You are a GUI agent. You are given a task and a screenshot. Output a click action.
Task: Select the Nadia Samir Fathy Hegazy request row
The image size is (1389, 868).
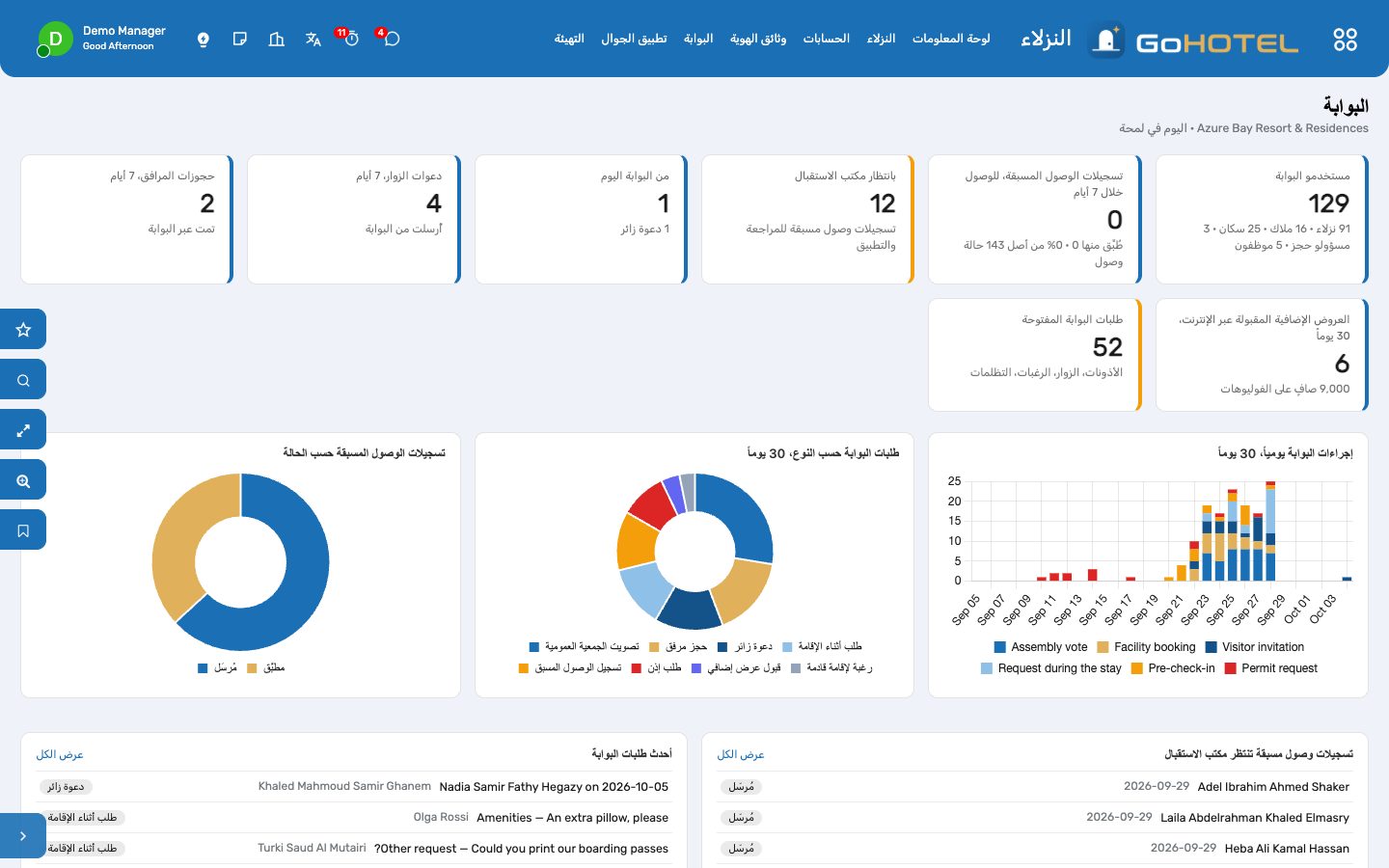coord(354,787)
